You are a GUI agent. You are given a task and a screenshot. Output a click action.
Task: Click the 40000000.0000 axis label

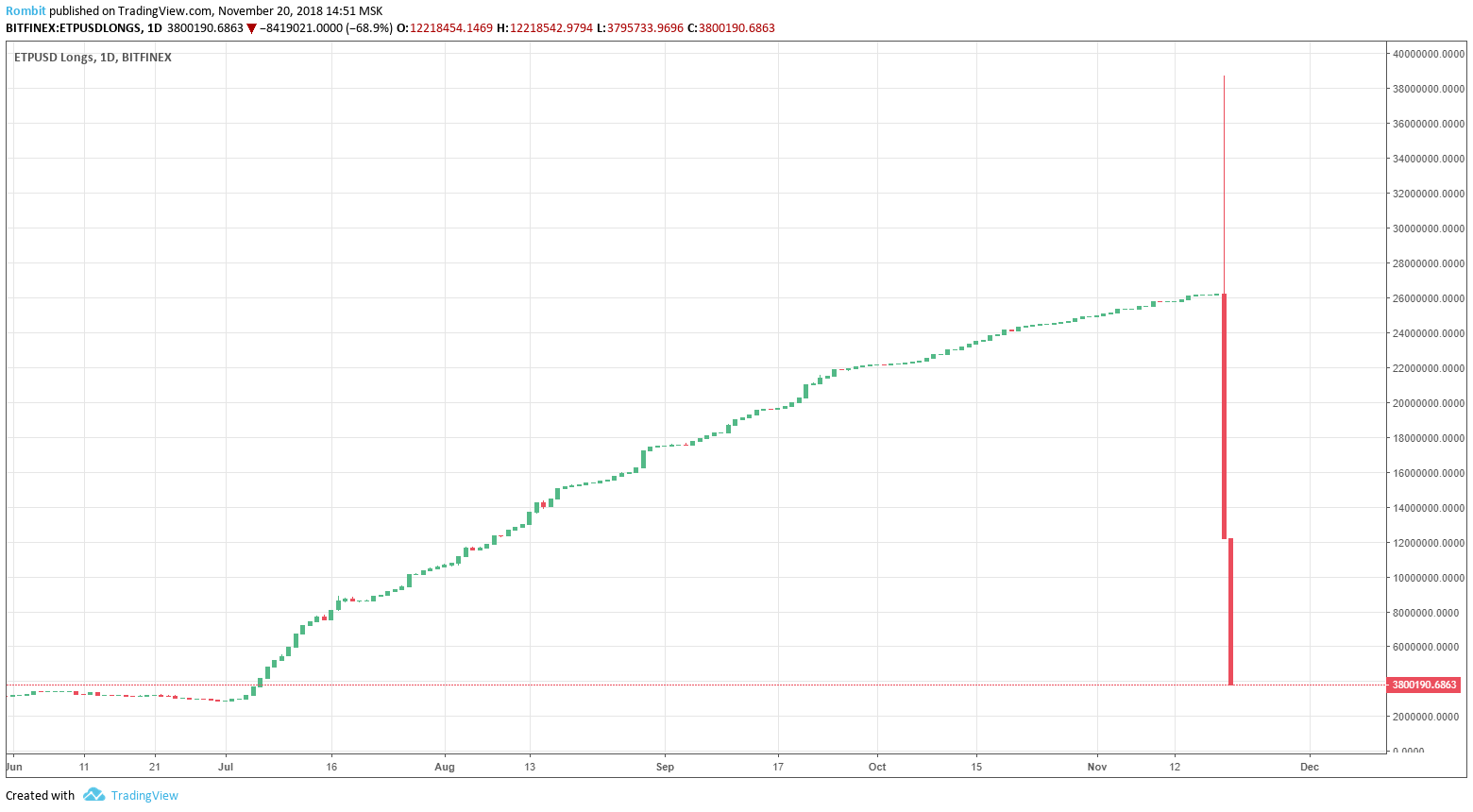[1429, 54]
